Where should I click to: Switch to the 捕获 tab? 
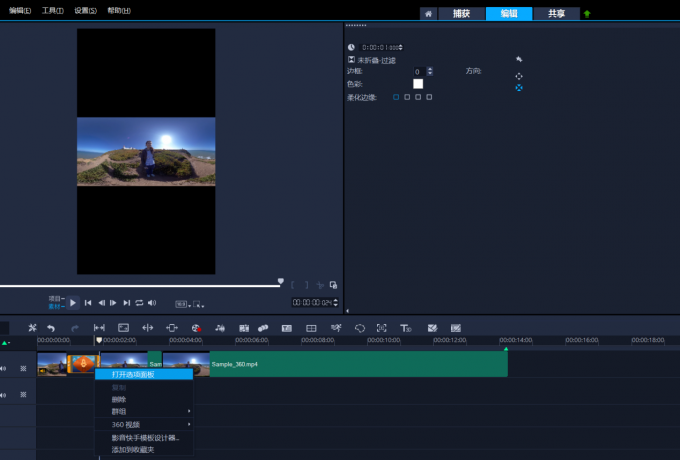[461, 14]
